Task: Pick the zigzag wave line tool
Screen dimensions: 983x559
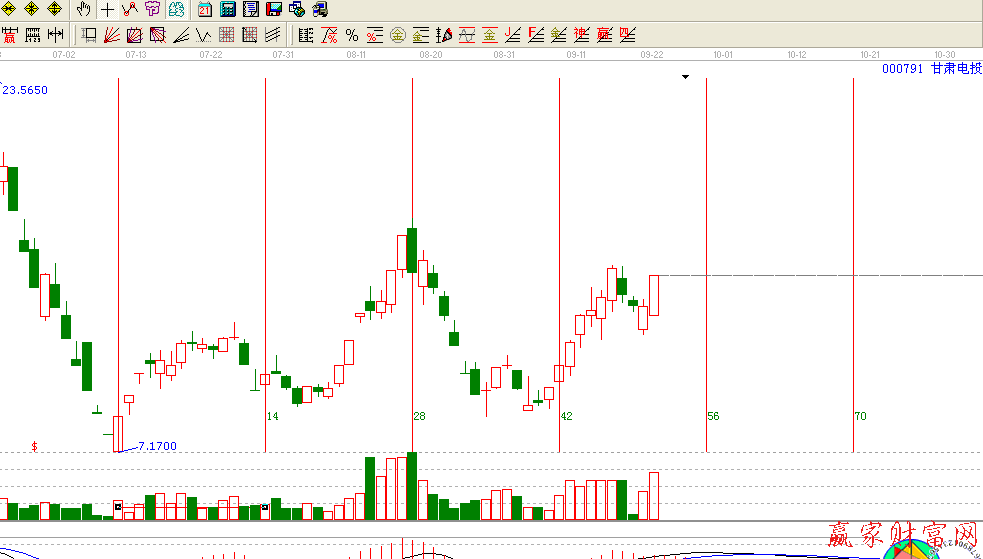Action: pyautogui.click(x=203, y=36)
